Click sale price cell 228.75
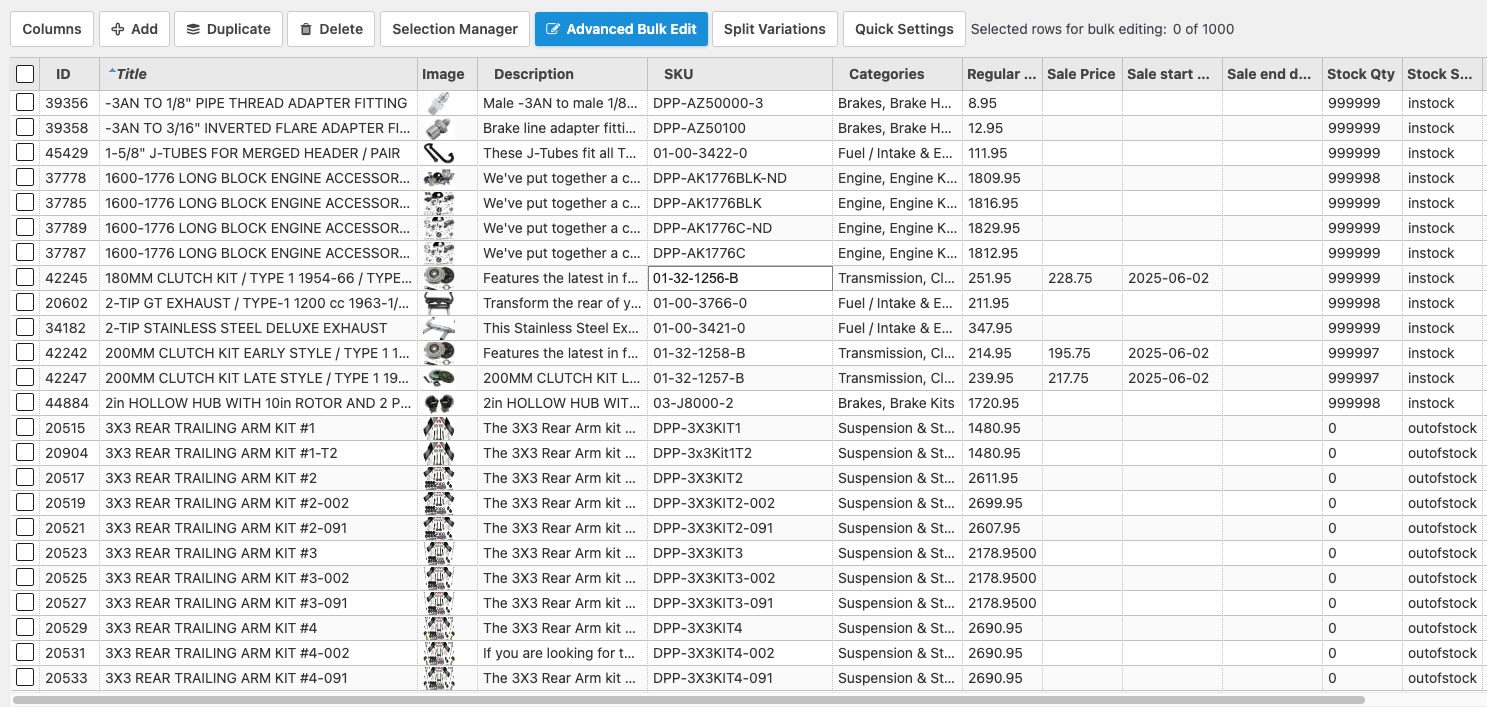The image size is (1487, 707). tap(1082, 278)
